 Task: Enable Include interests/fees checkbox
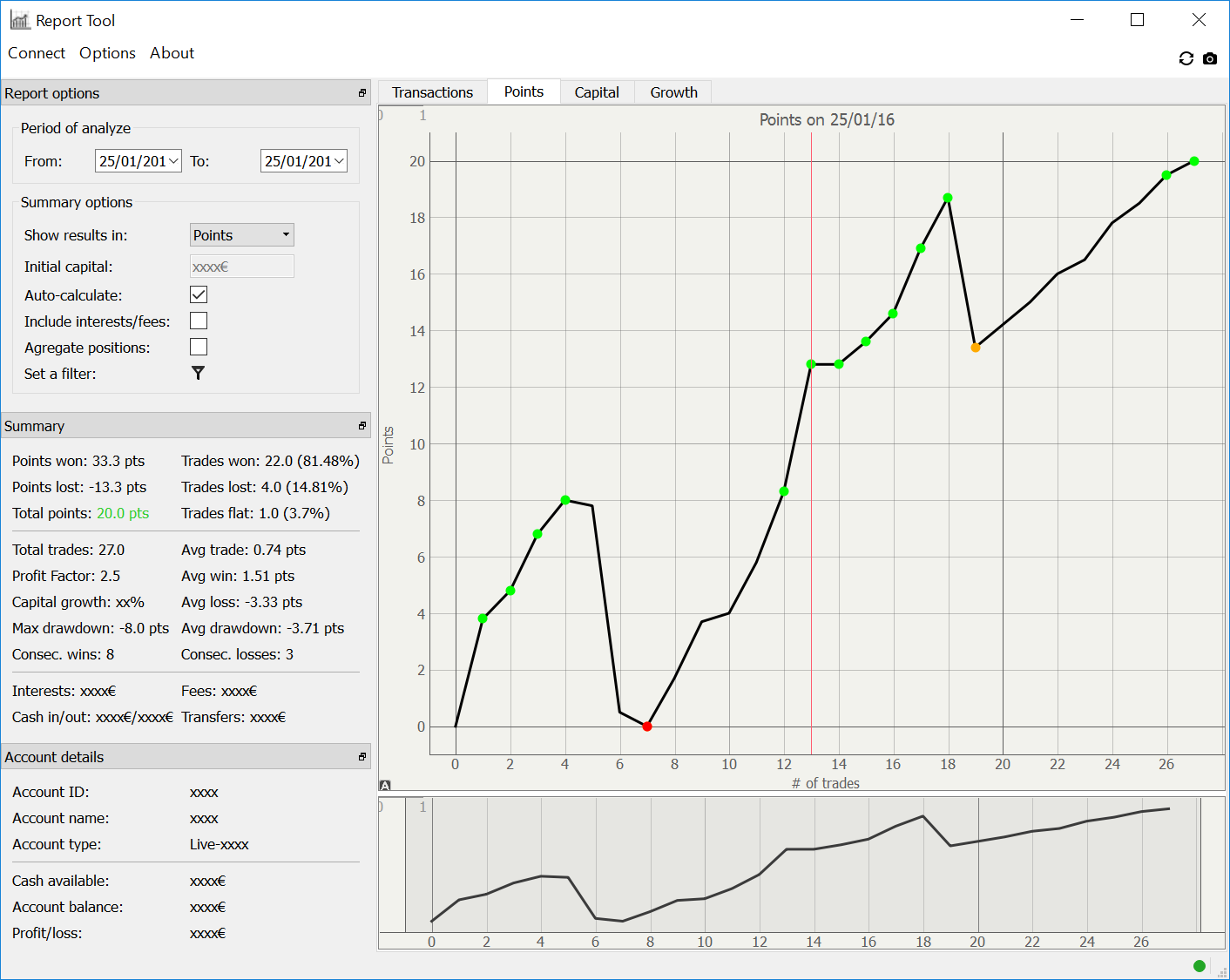199,321
